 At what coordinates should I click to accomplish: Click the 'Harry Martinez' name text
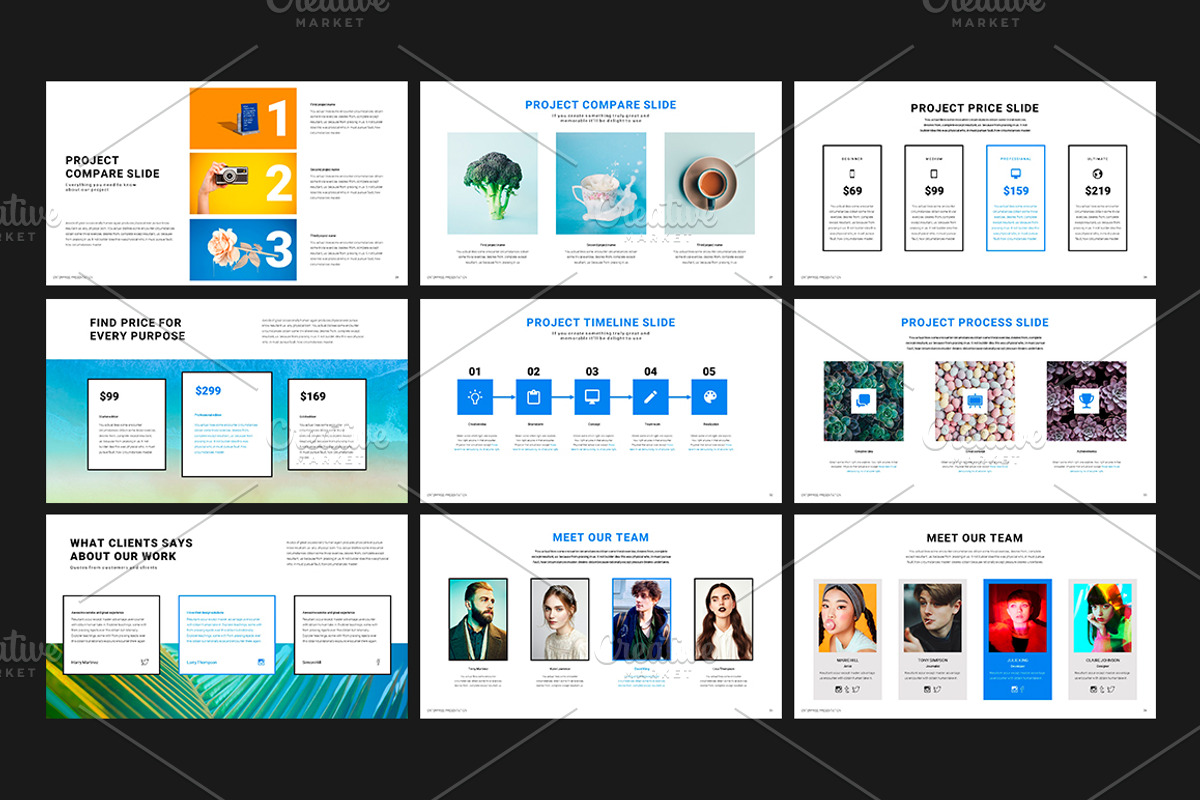tap(83, 662)
